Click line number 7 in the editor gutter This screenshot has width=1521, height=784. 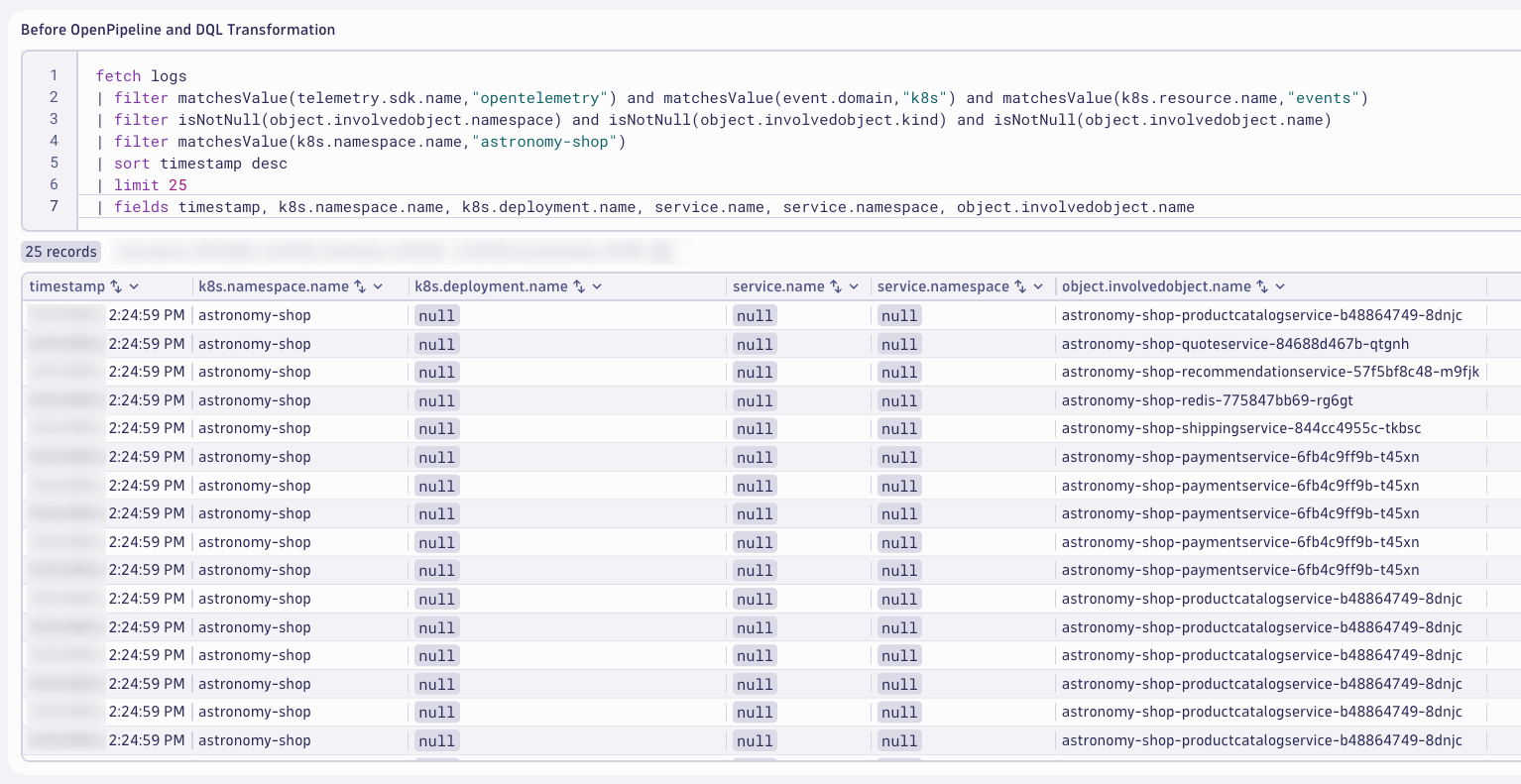pyautogui.click(x=54, y=206)
